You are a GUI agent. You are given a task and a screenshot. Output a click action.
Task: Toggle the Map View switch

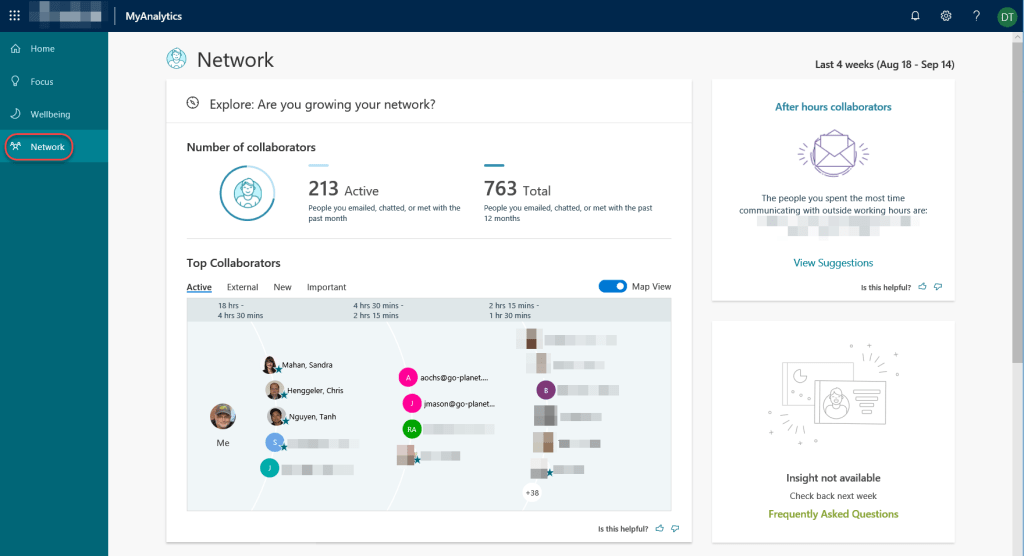pyautogui.click(x=612, y=287)
